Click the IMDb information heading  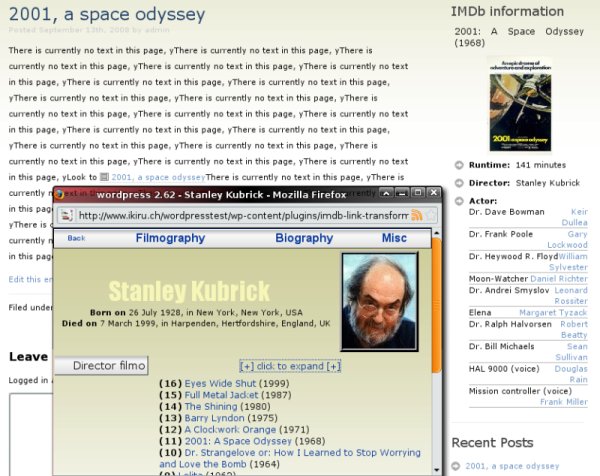pyautogui.click(x=507, y=11)
